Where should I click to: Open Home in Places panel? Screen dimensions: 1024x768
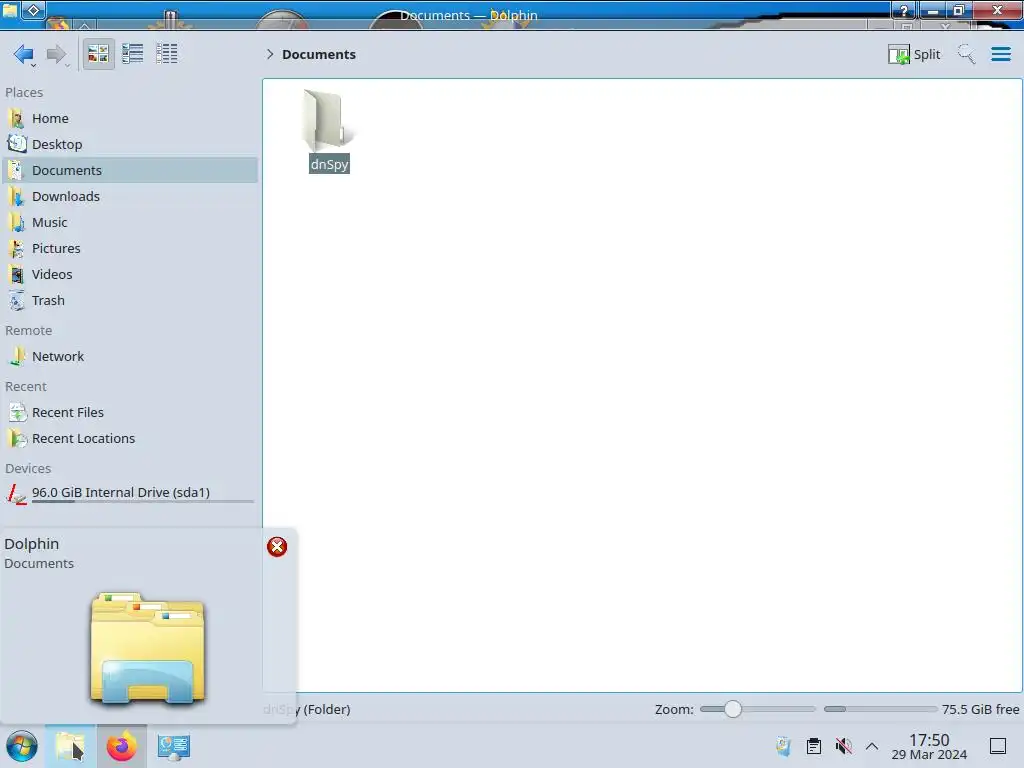pos(131,118)
